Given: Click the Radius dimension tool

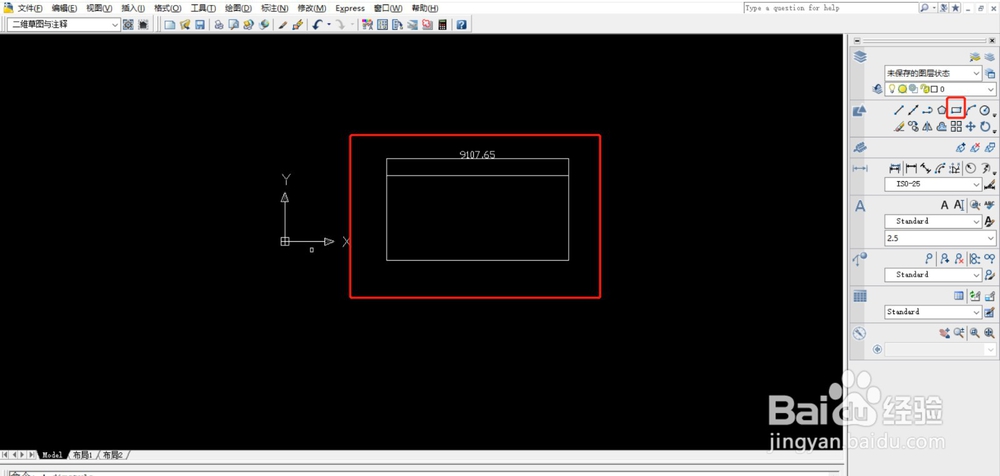Looking at the screenshot, I should pyautogui.click(x=970, y=168).
